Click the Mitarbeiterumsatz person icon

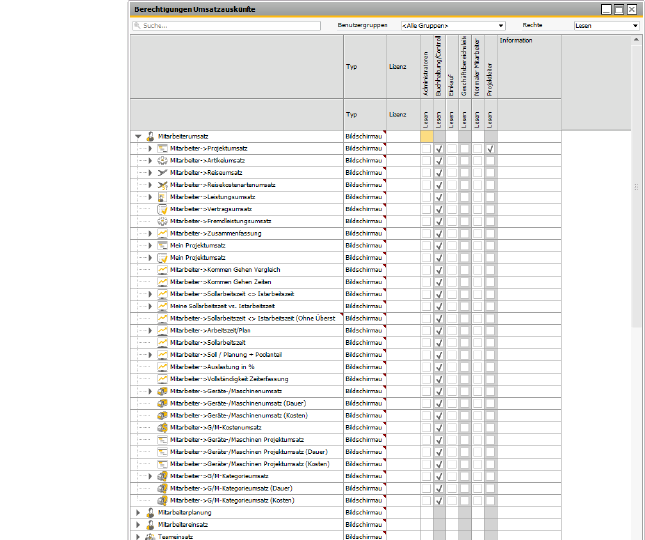[x=151, y=136]
